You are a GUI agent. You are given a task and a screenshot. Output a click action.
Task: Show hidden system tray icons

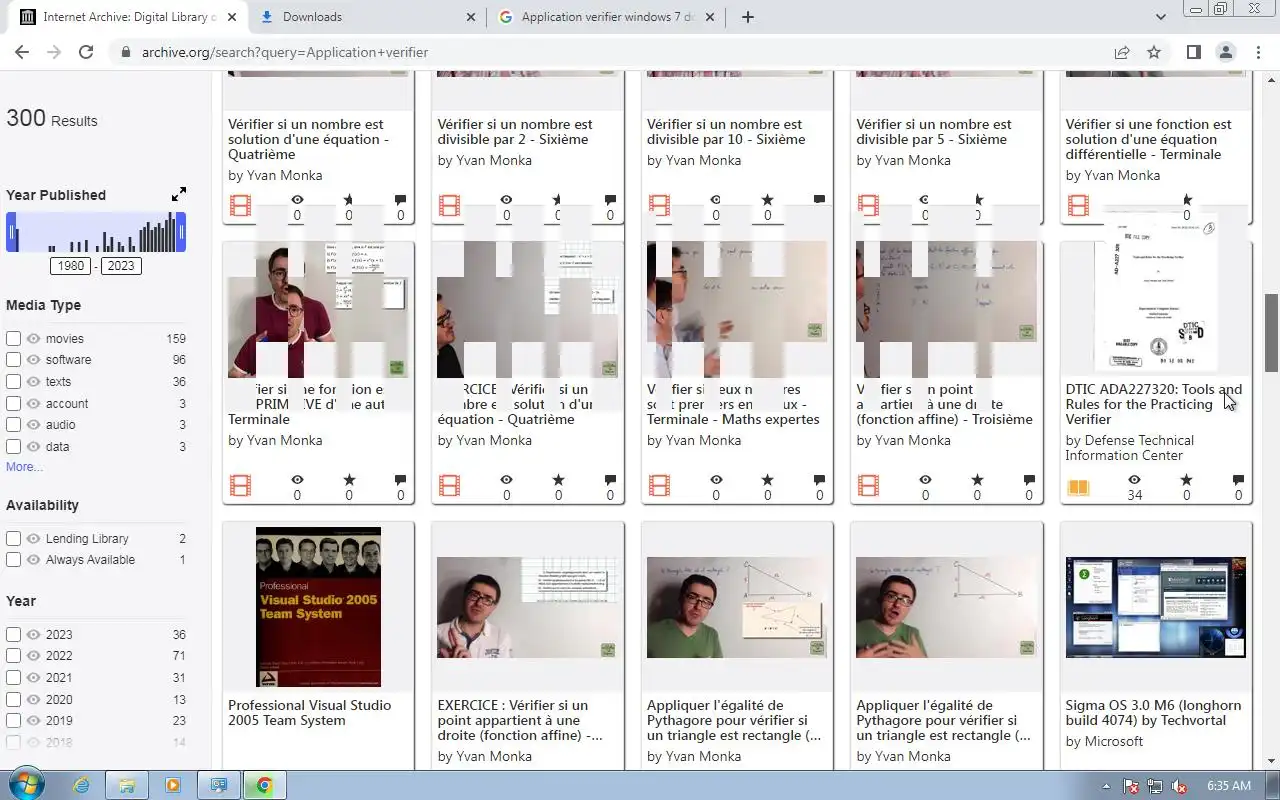pyautogui.click(x=1106, y=786)
